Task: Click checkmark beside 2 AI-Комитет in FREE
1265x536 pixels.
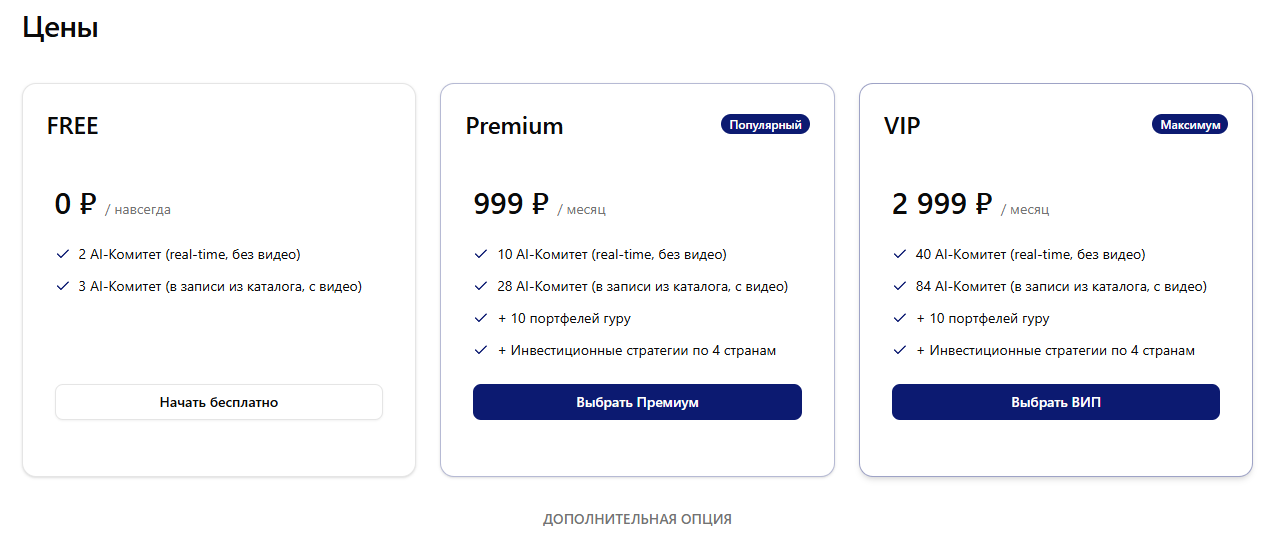Action: pos(63,255)
